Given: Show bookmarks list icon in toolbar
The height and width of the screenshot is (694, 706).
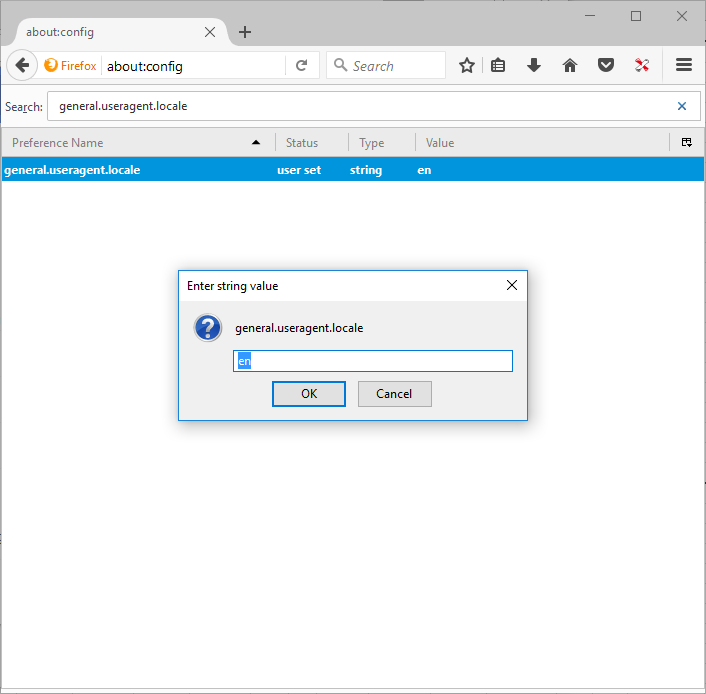Looking at the screenshot, I should 498,66.
